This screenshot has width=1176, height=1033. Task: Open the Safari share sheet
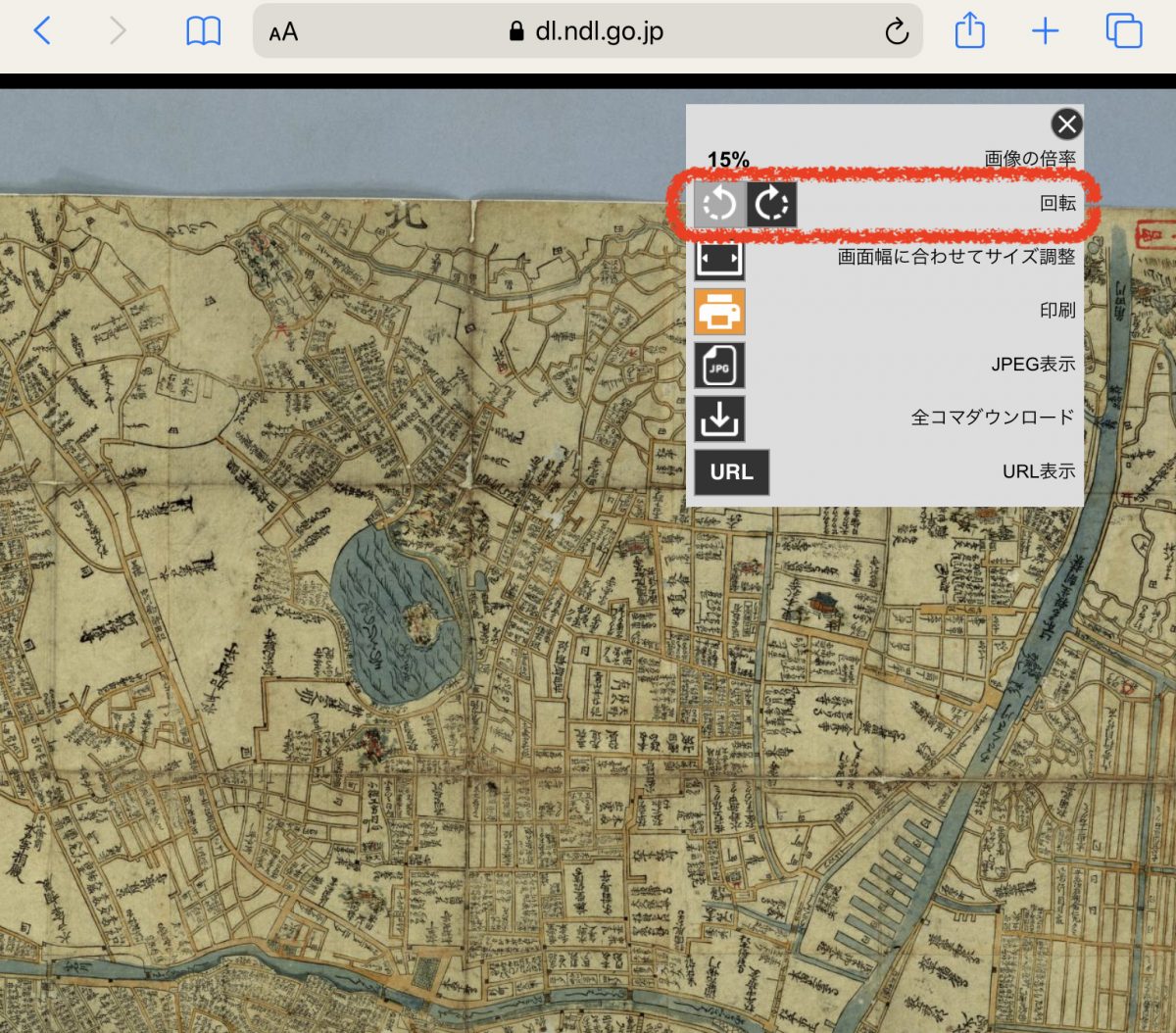(969, 31)
